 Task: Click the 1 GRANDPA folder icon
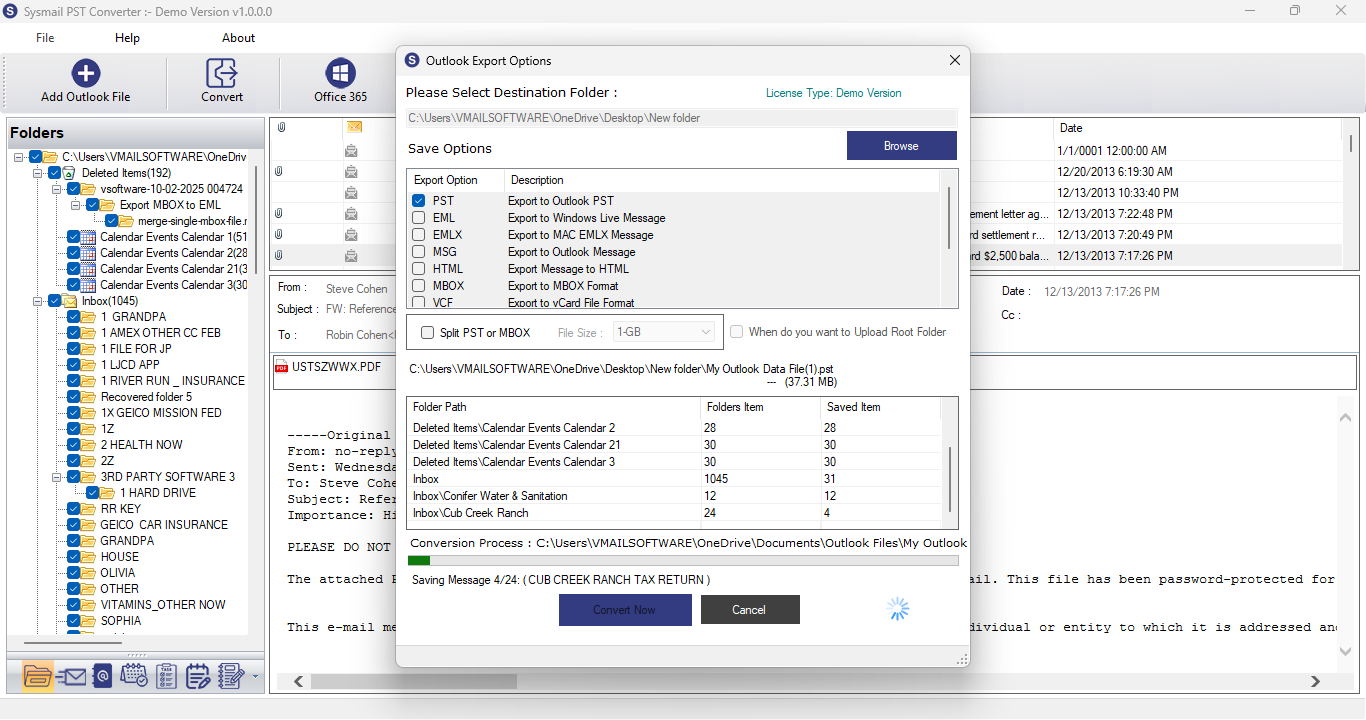pos(90,317)
